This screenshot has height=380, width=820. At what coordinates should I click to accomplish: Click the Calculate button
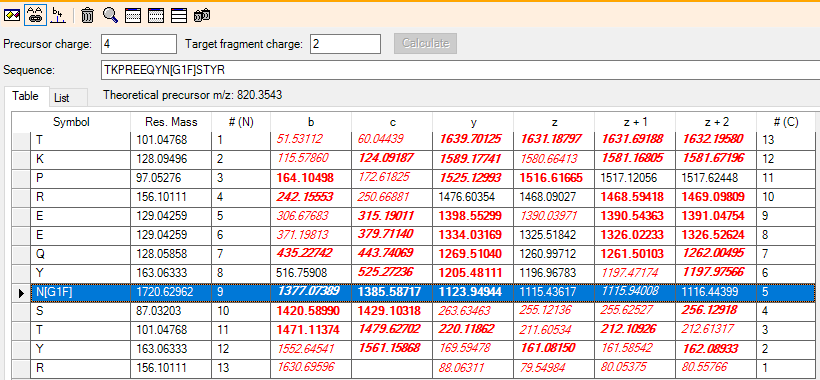pos(425,43)
